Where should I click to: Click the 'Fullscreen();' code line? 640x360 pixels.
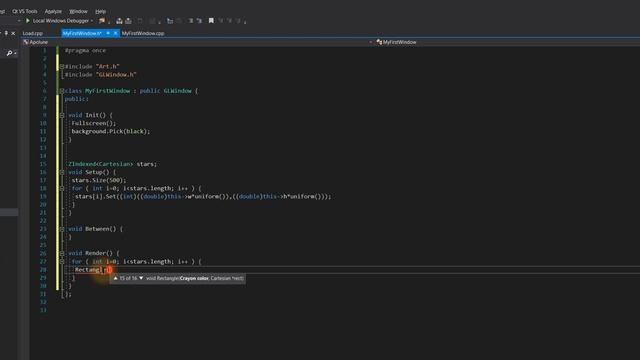coord(94,123)
